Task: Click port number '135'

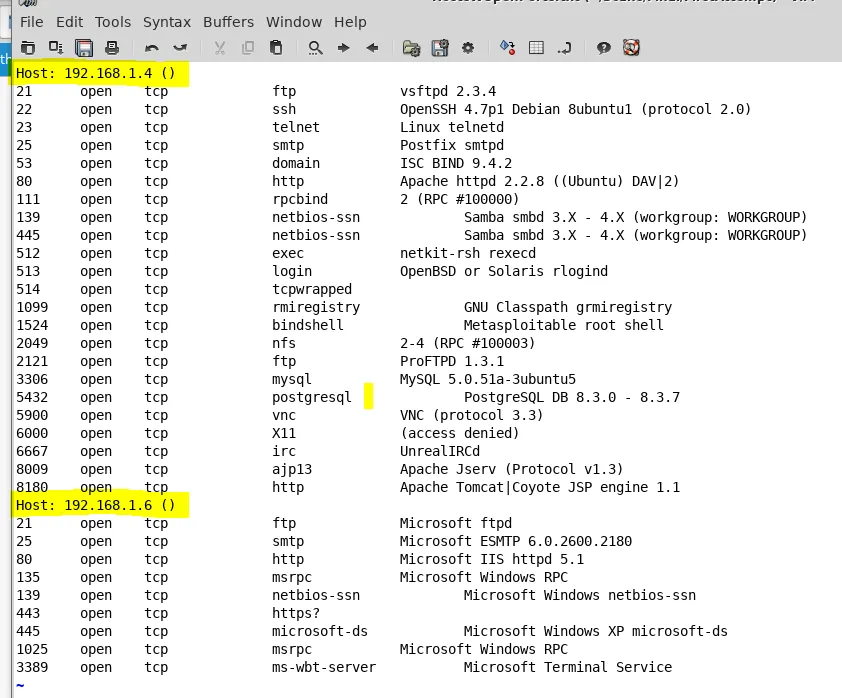Action: click(28, 577)
